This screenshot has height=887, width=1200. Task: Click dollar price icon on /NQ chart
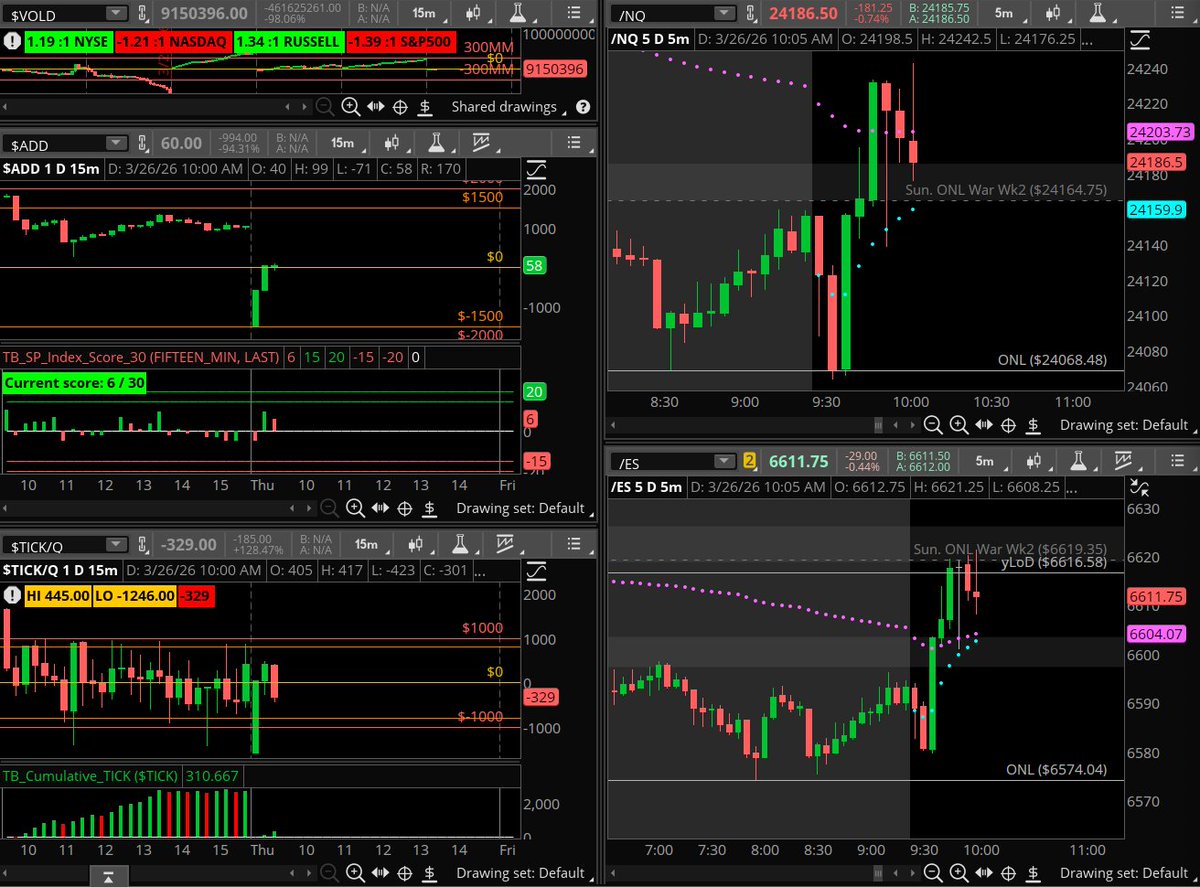[1032, 425]
